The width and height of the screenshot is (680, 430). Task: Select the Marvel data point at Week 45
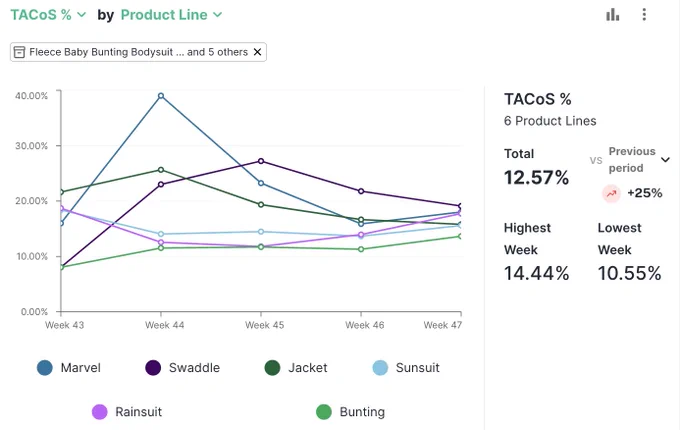pos(261,183)
